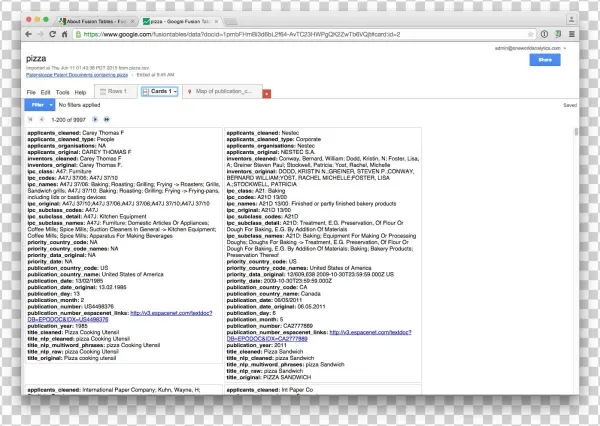Click 'applicants_original: NESTEC S.A.' line
Screen dimensions: 600x426
pos(271,152)
